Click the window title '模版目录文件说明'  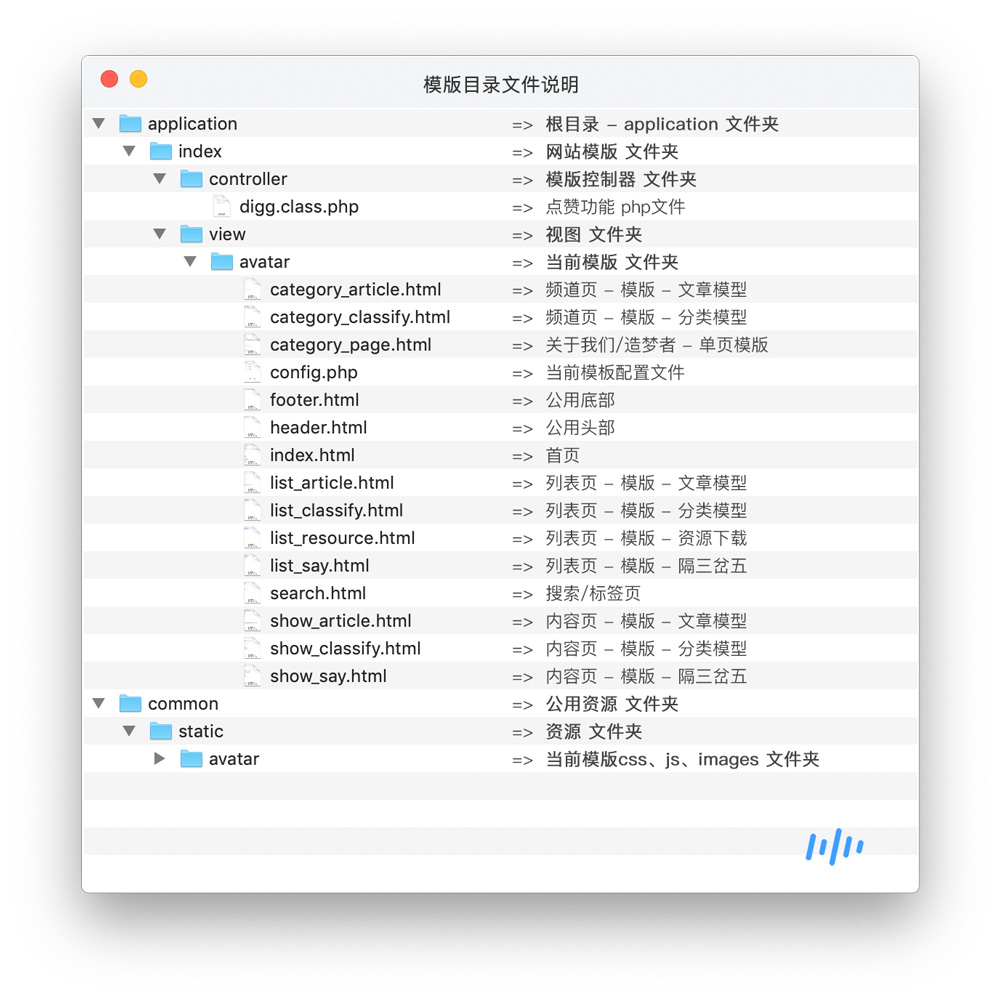pos(501,84)
